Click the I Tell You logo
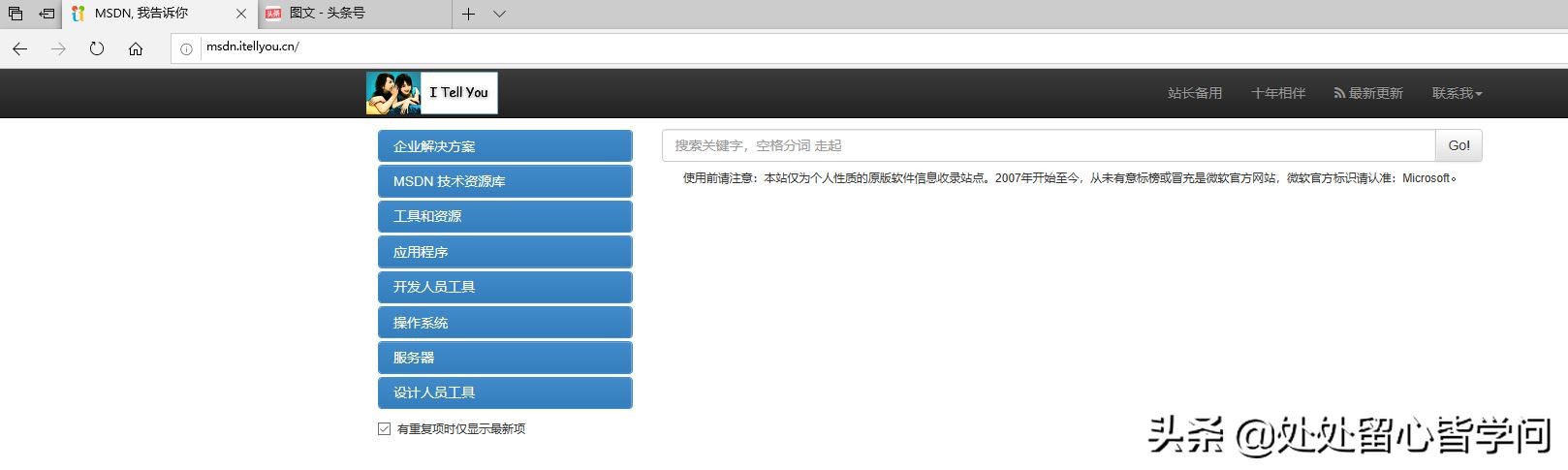Image resolution: width=1568 pixels, height=470 pixels. coord(432,93)
